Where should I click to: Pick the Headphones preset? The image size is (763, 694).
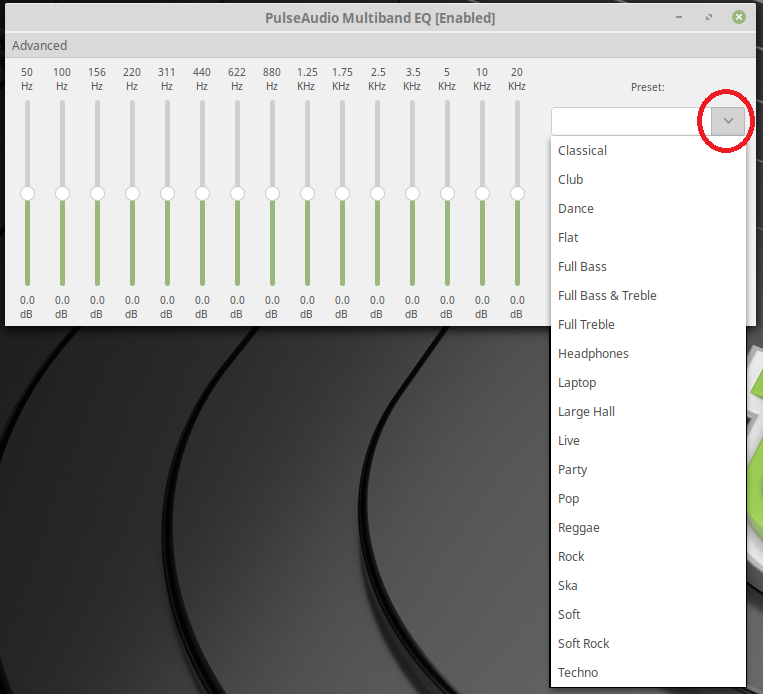pos(648,353)
